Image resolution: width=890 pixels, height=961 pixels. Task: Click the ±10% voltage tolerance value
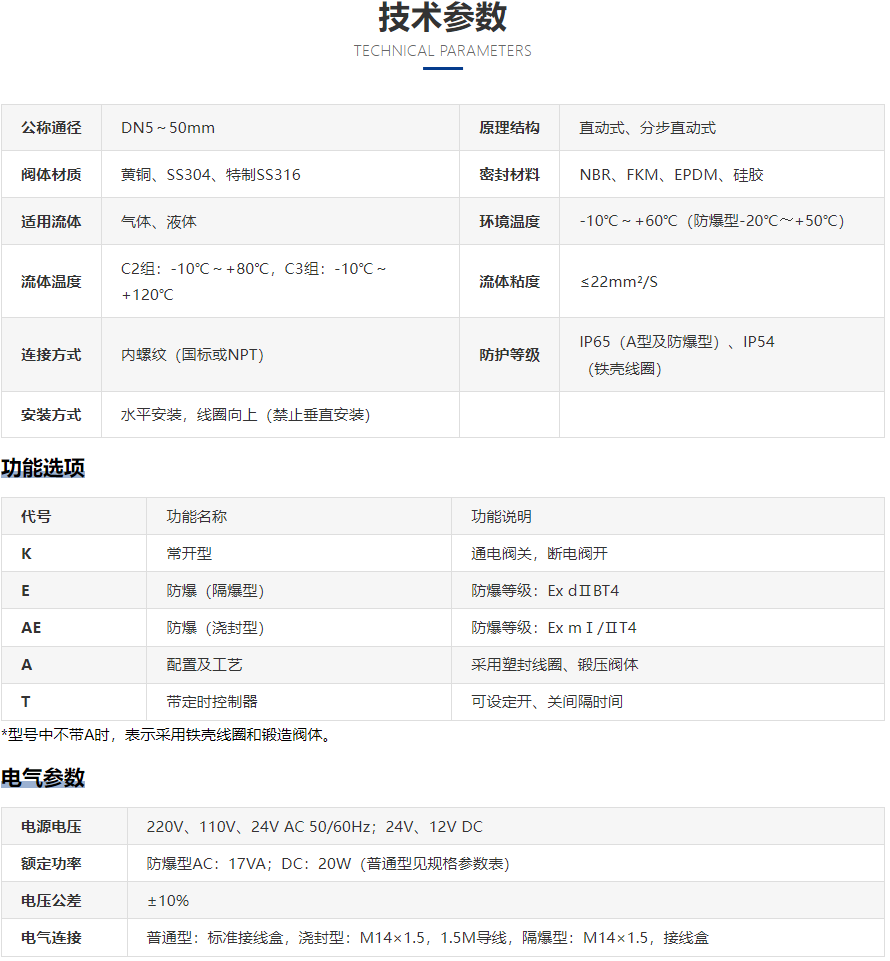click(x=168, y=901)
